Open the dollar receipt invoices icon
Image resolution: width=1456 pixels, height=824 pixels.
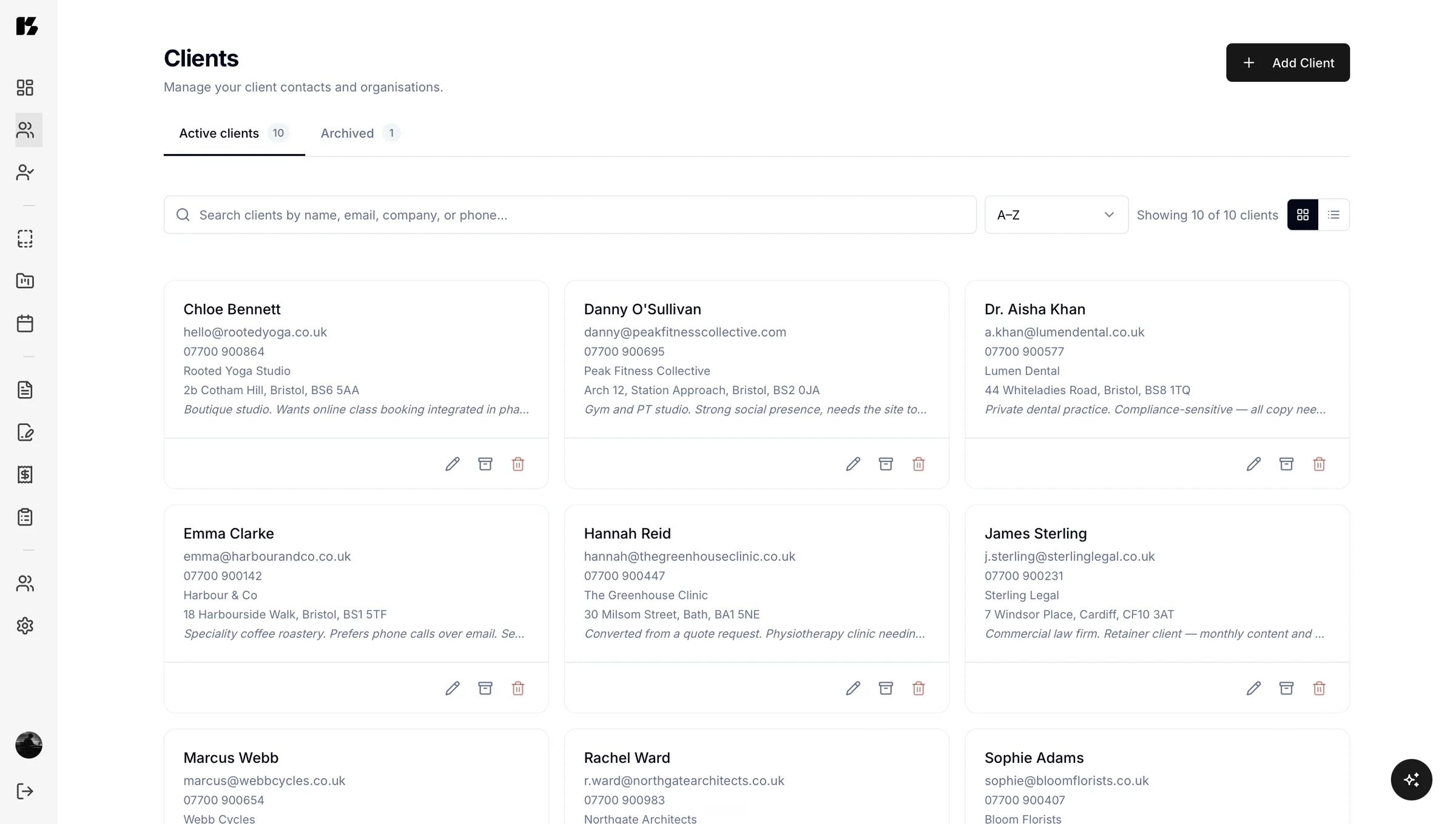click(x=25, y=474)
